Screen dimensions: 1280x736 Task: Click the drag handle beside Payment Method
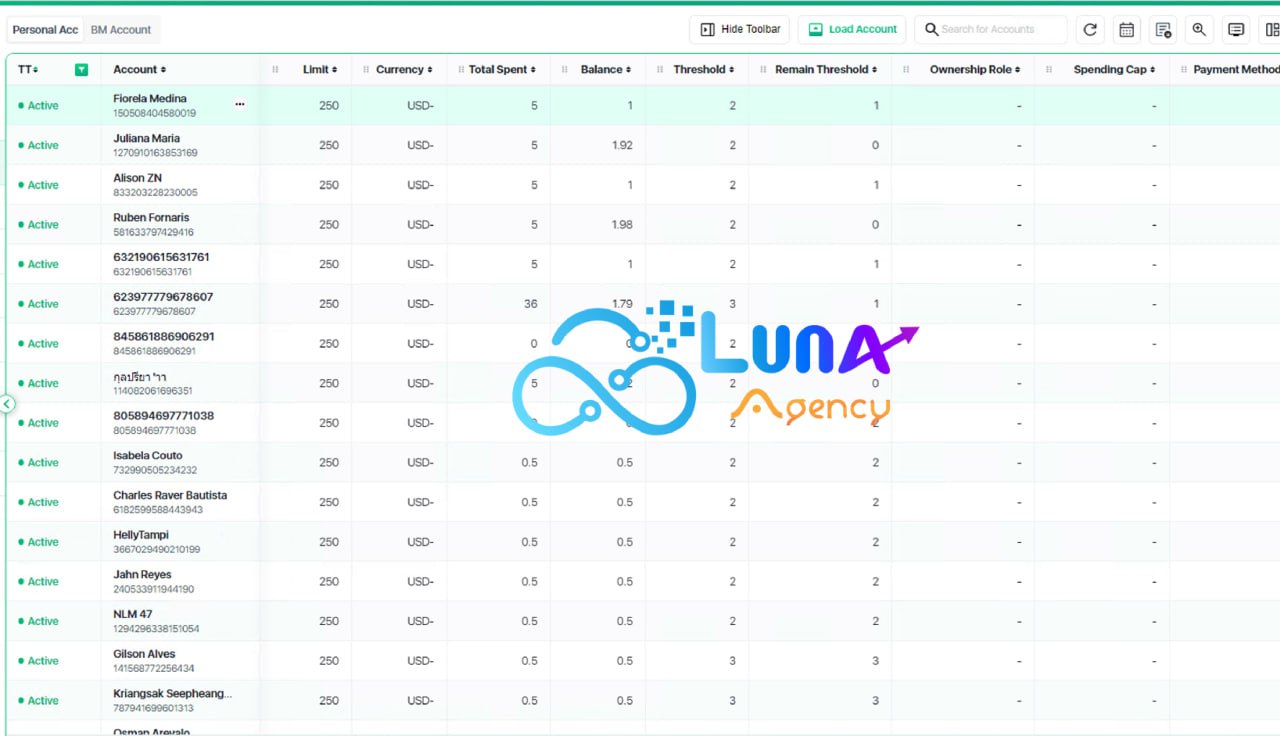pyautogui.click(x=1184, y=70)
